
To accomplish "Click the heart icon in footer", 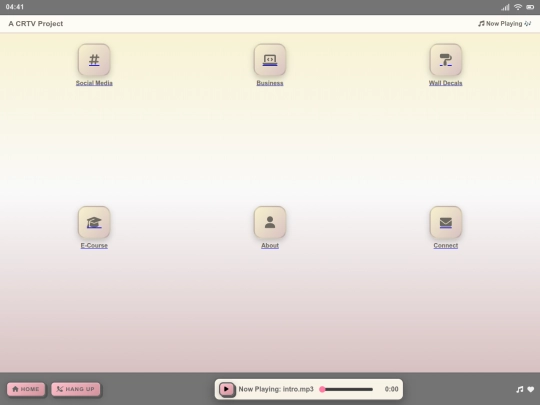I will tap(531, 389).
